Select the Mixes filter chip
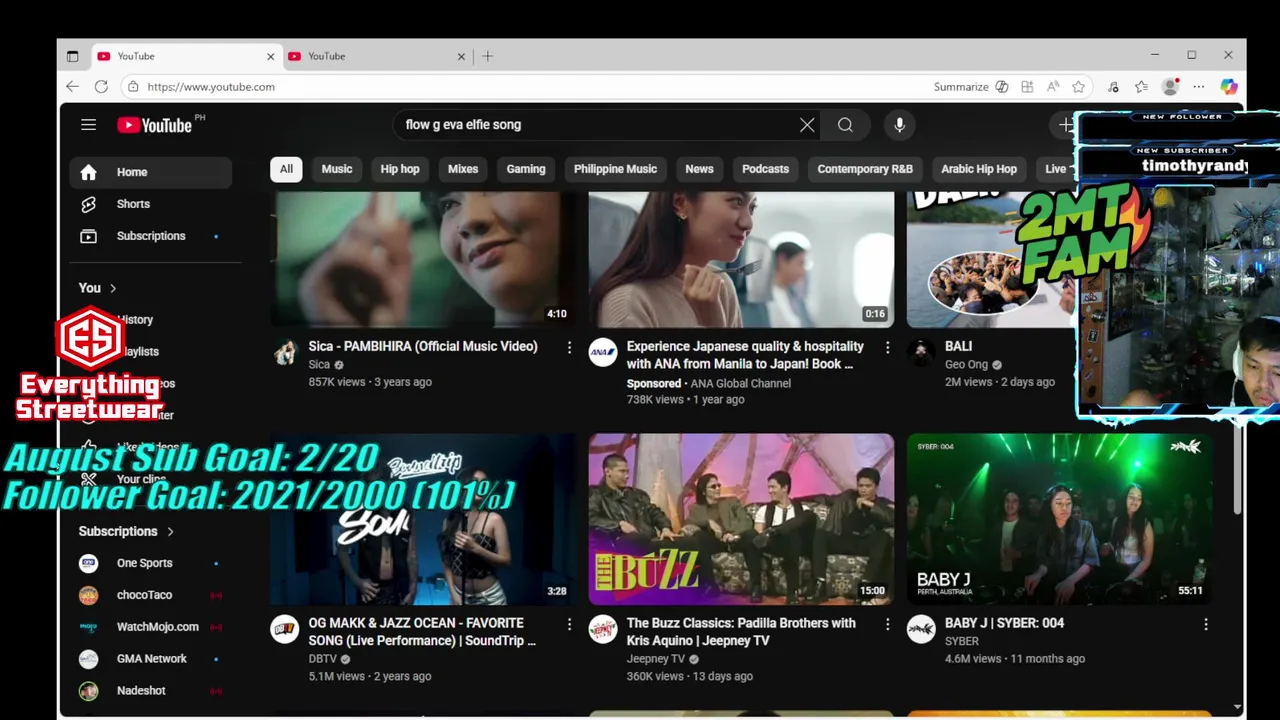Viewport: 1280px width, 720px height. tap(463, 169)
